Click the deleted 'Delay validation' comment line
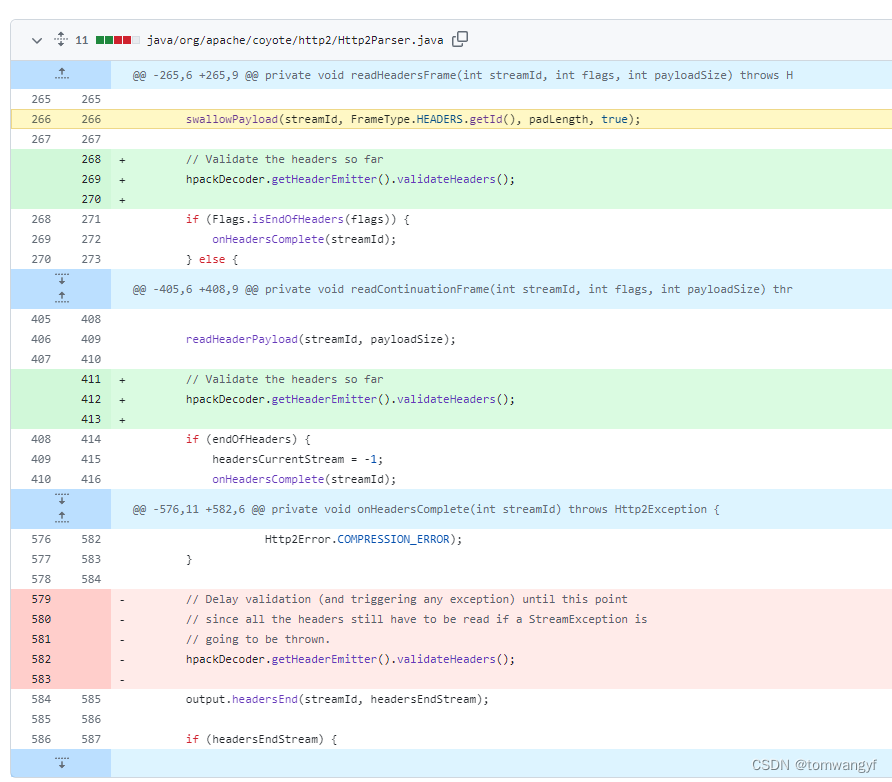This screenshot has width=892, height=782. click(406, 599)
